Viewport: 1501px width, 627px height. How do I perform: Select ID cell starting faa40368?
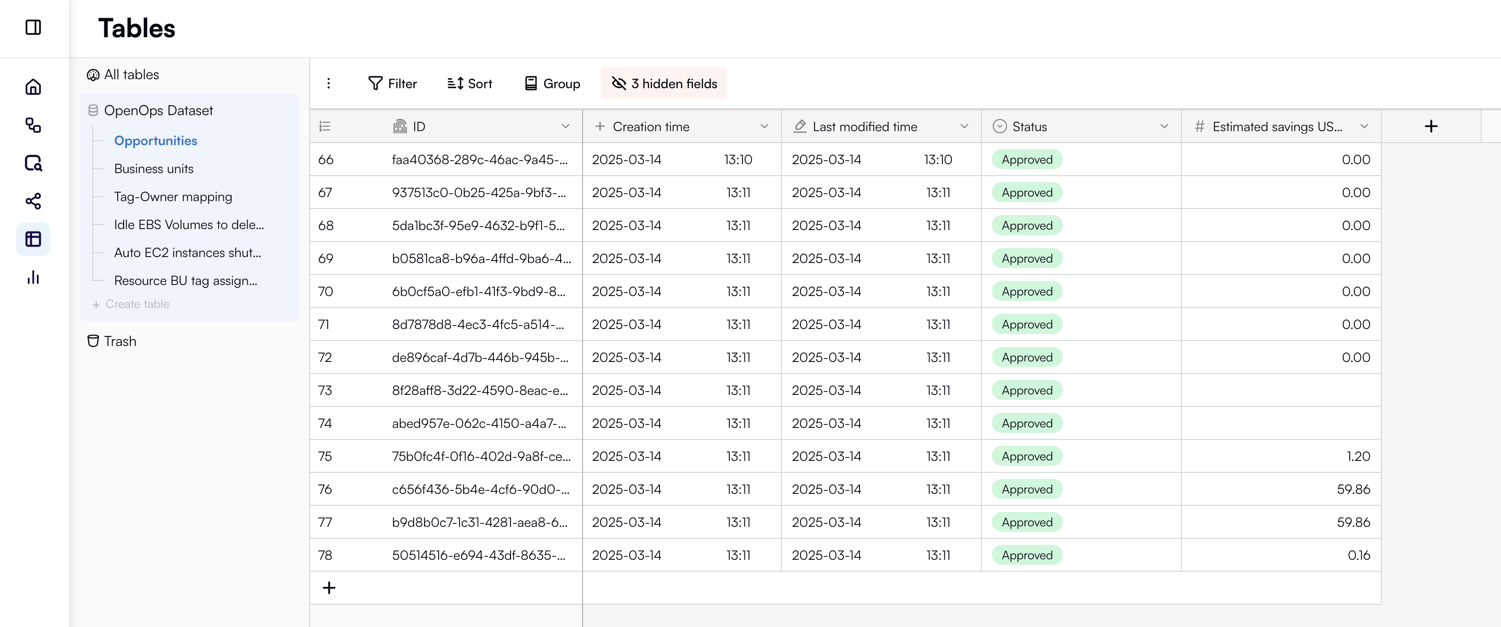point(481,160)
